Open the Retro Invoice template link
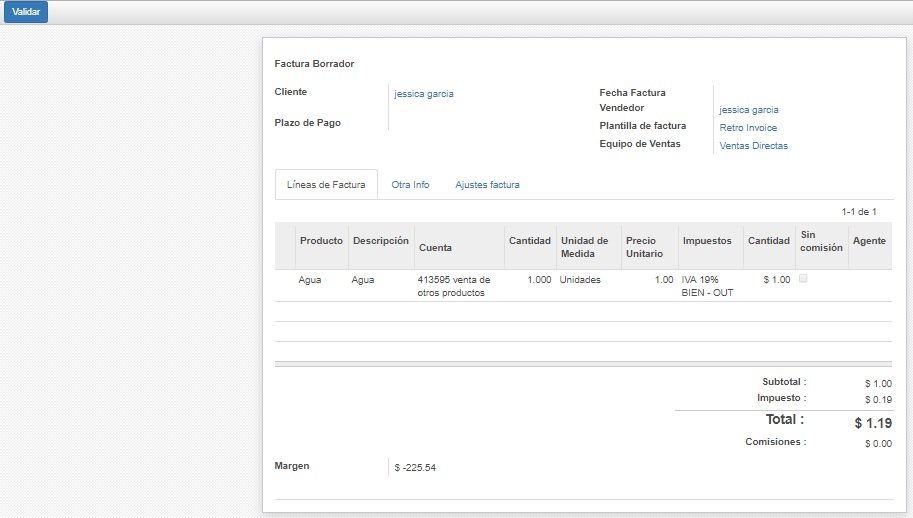Viewport: 913px width, 518px height. coord(748,128)
